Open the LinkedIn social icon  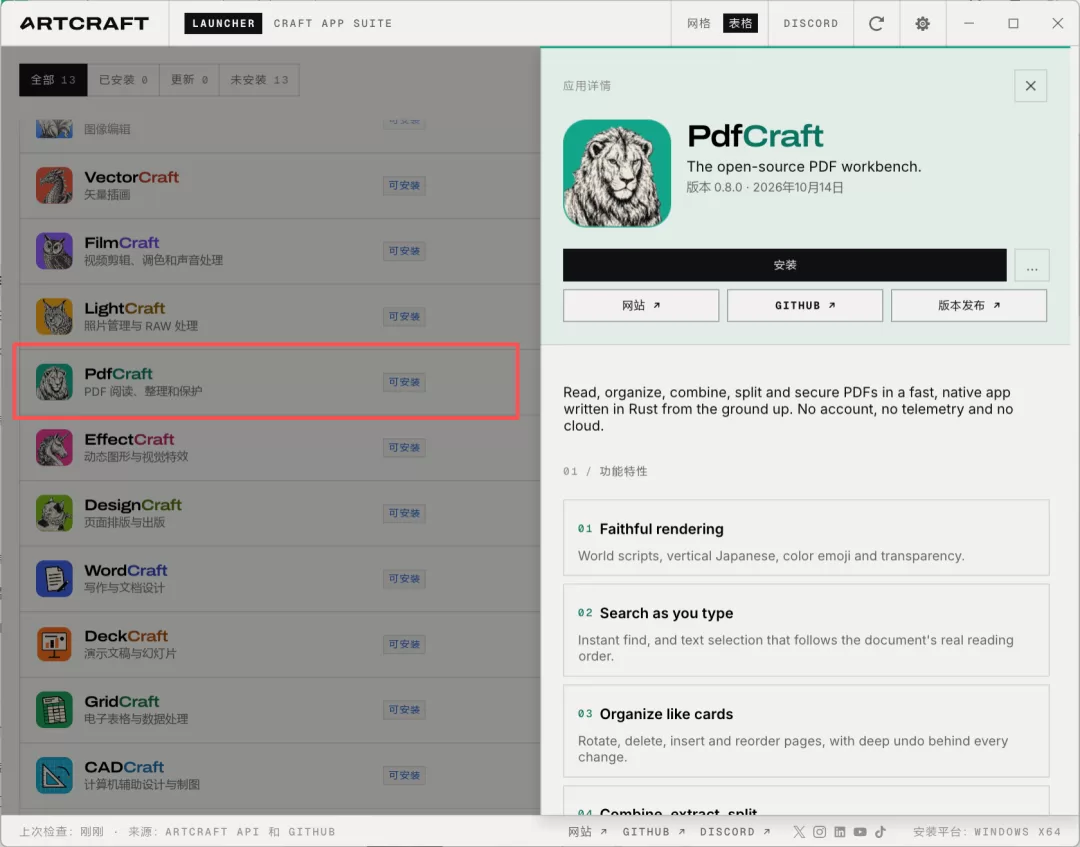(840, 832)
